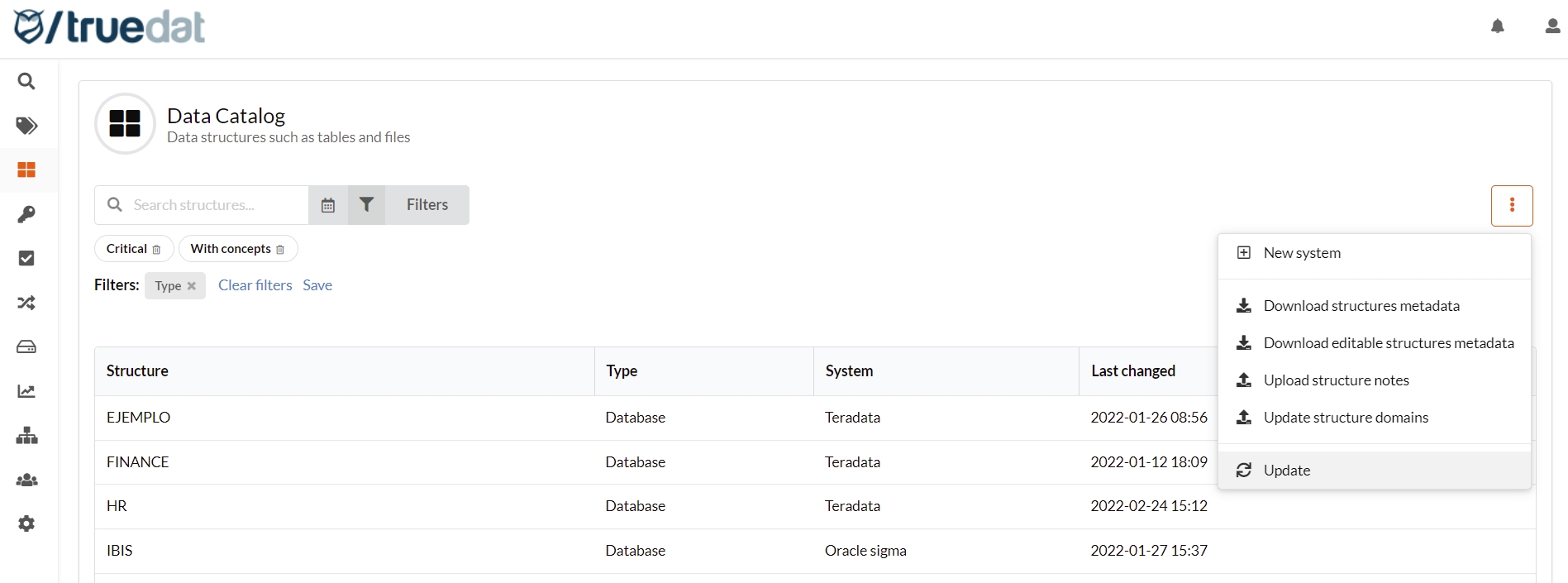
Task: Open the user profile icon
Action: pyautogui.click(x=1552, y=26)
